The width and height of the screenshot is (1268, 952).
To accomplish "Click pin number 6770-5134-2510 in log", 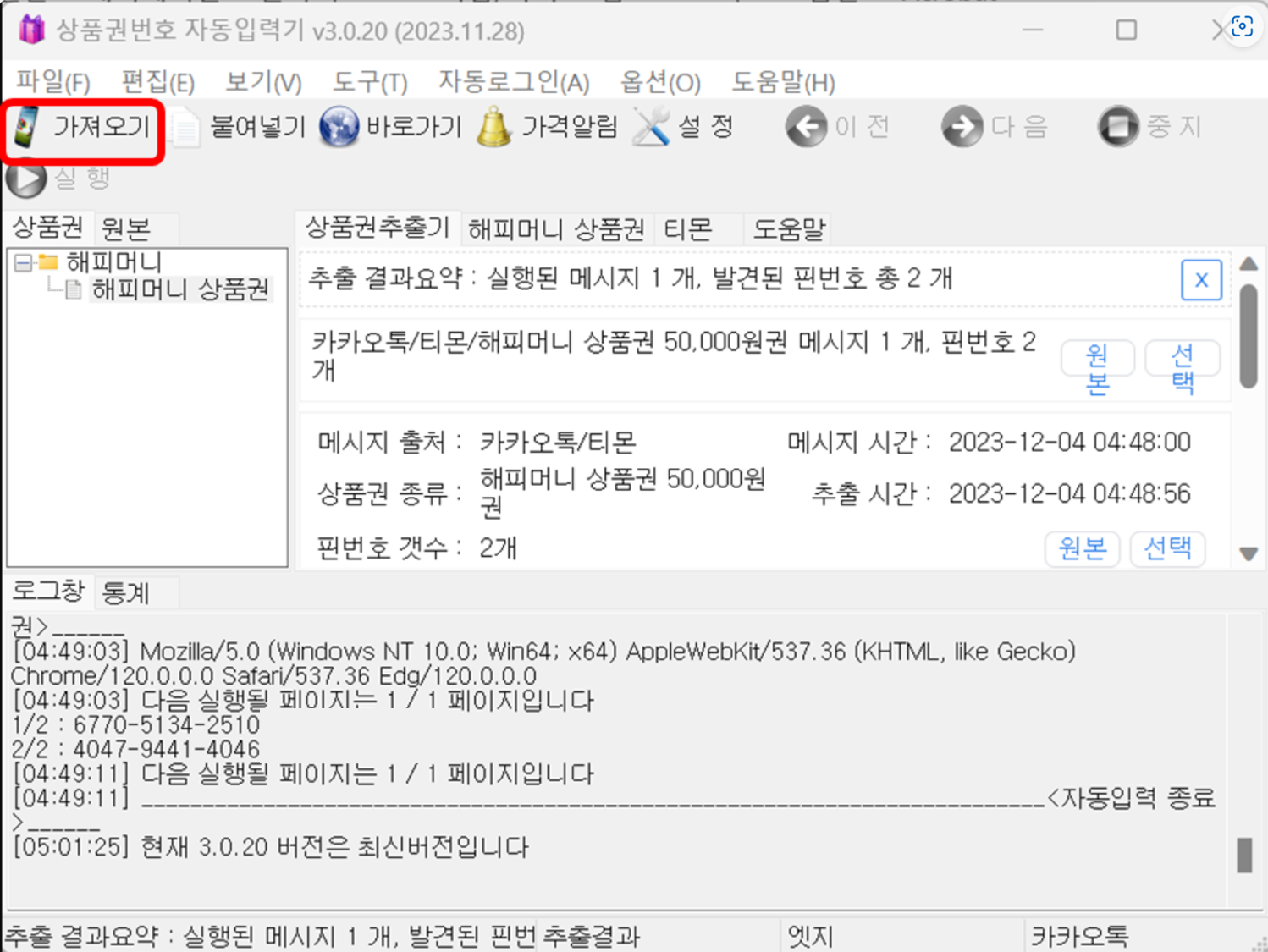I will tap(167, 725).
